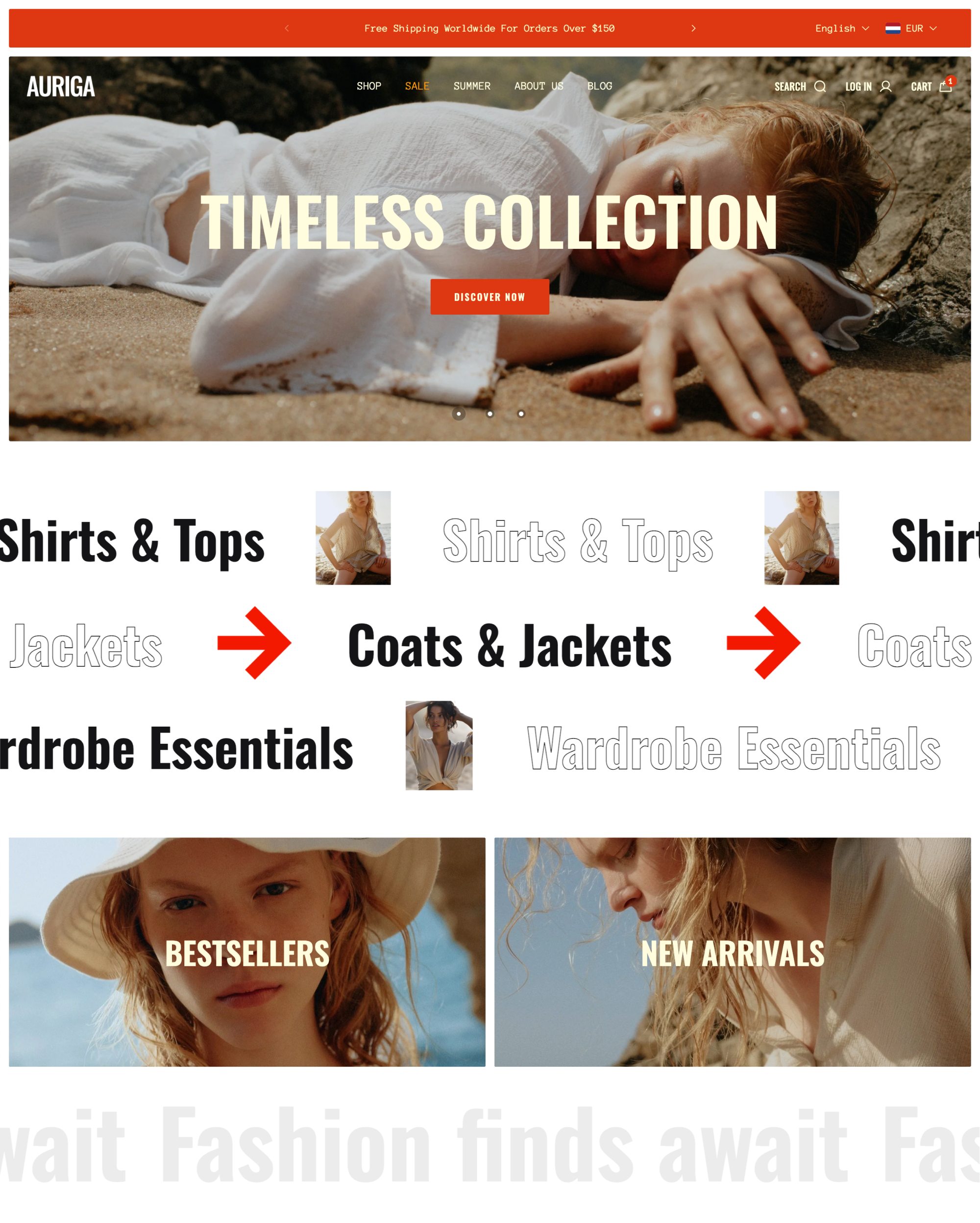Click the search magnifier icon
The width and height of the screenshot is (980, 1223).
tap(819, 86)
